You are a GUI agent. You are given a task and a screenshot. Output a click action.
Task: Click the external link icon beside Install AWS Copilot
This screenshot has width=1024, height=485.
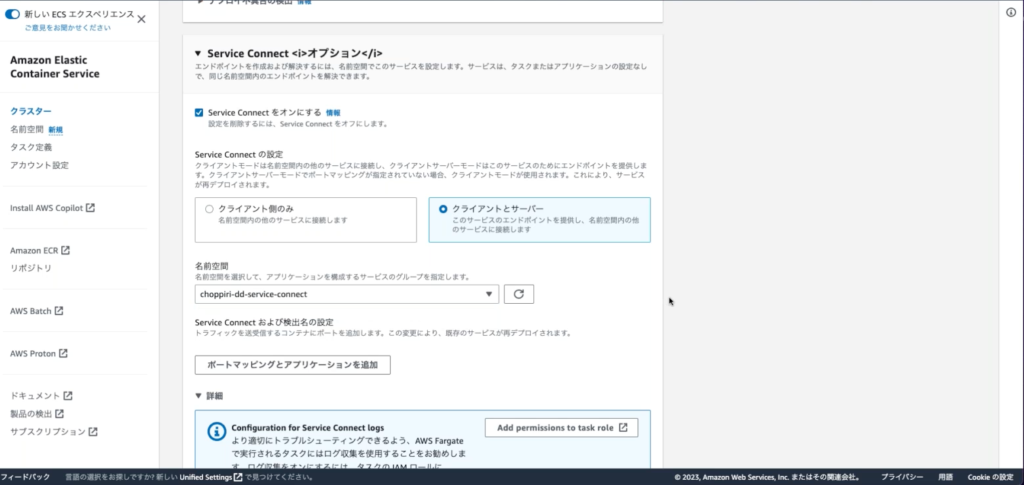(91, 208)
